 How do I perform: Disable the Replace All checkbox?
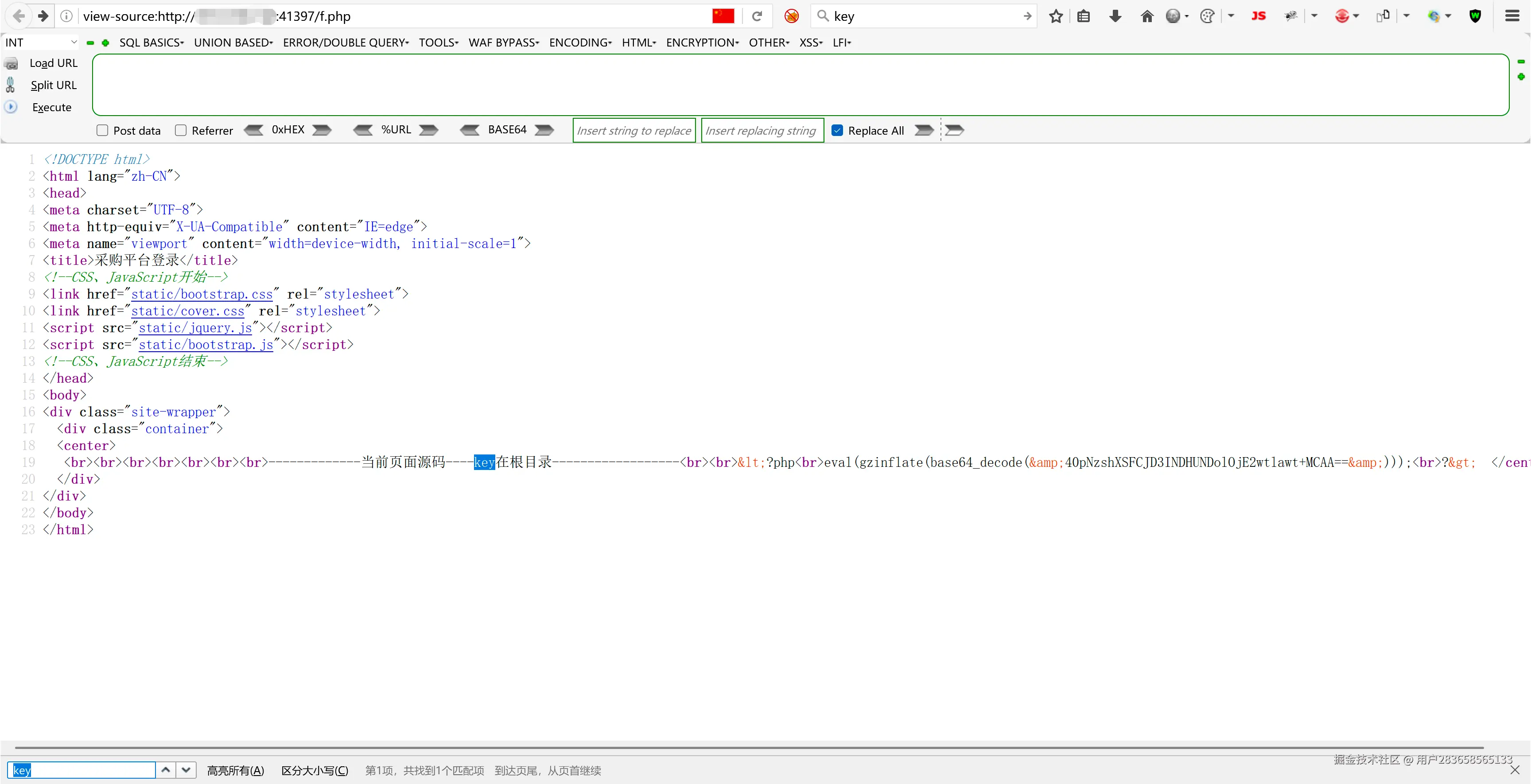837,130
